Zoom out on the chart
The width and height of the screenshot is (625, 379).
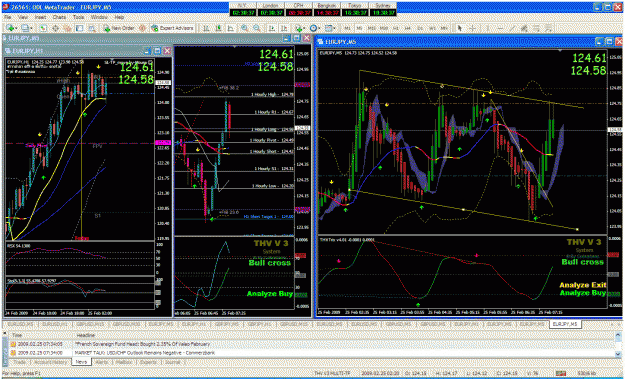pos(257,28)
